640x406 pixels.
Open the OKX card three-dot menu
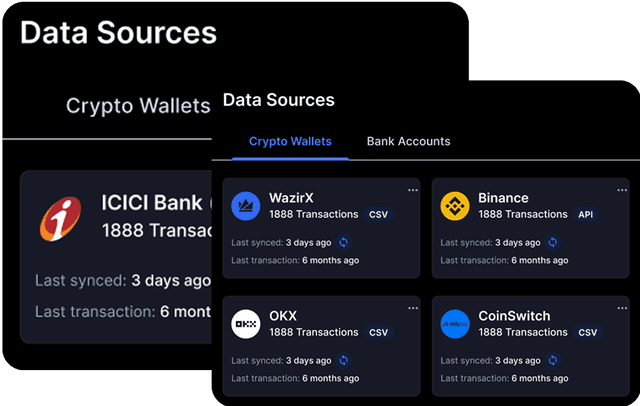click(413, 307)
